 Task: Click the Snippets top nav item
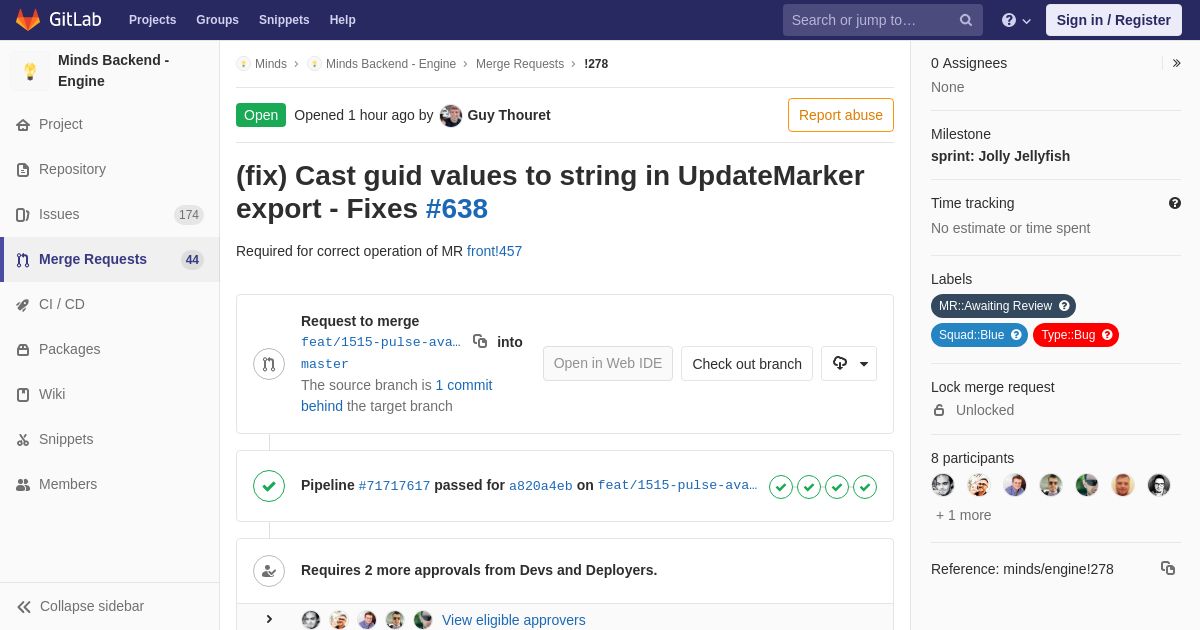(x=284, y=20)
